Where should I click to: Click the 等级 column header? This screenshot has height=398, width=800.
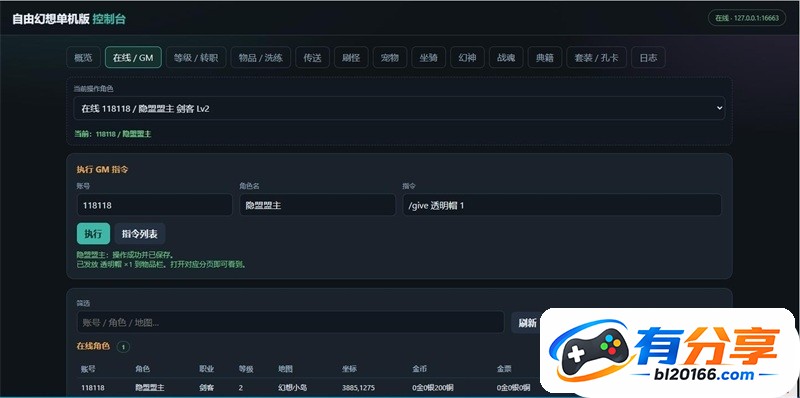(246, 369)
